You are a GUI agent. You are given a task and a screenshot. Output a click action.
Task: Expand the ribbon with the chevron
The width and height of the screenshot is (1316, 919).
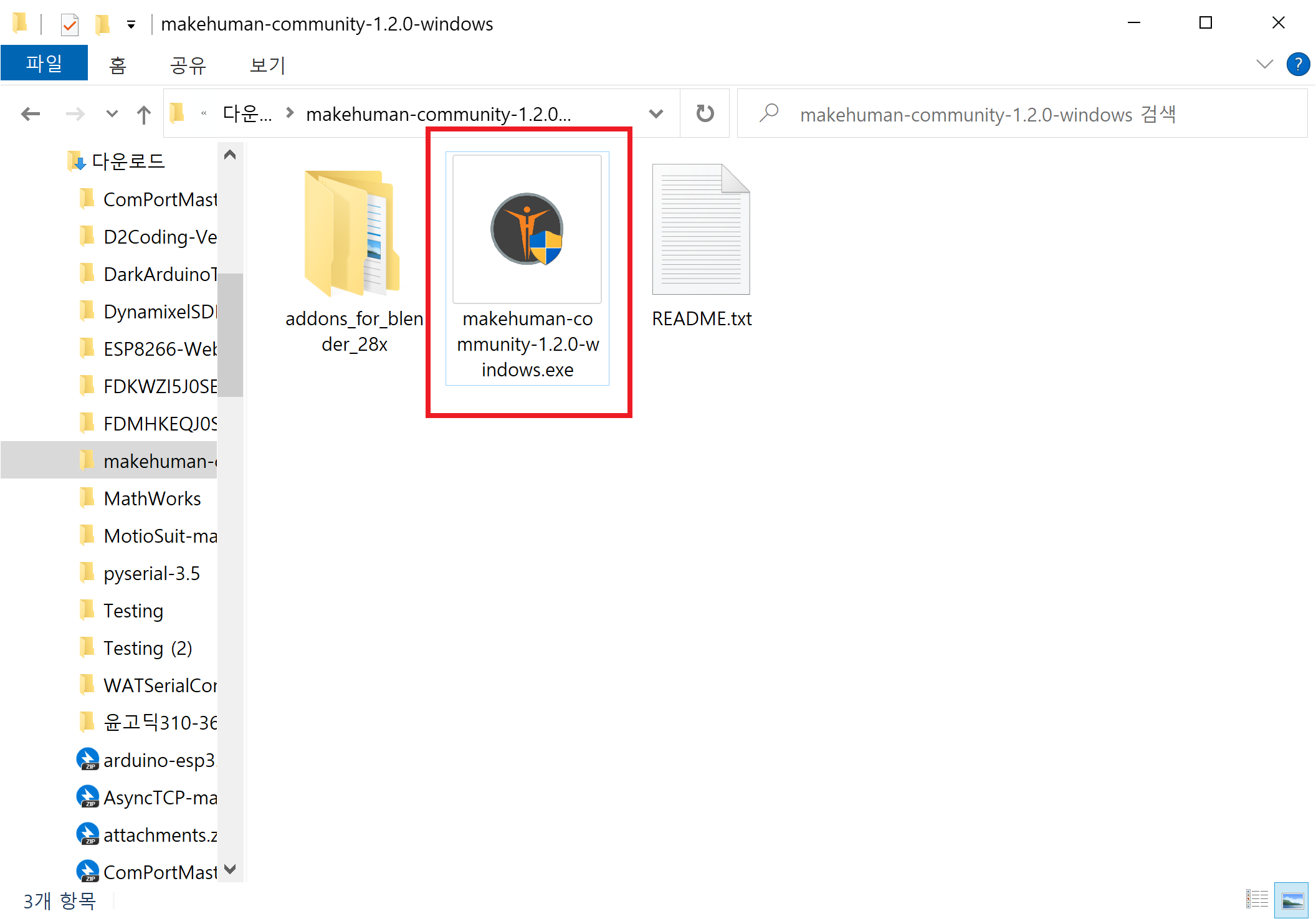pos(1264,64)
